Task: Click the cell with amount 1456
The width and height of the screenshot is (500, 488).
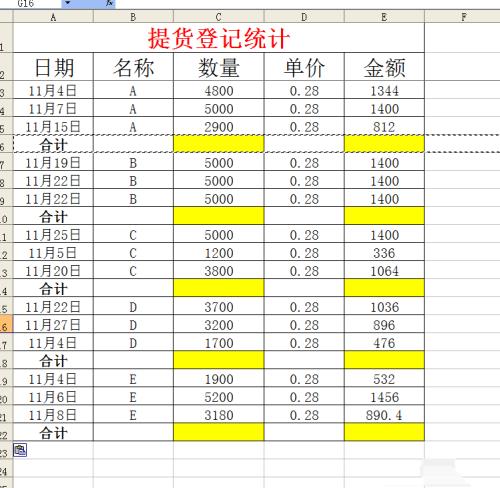Action: (384, 396)
